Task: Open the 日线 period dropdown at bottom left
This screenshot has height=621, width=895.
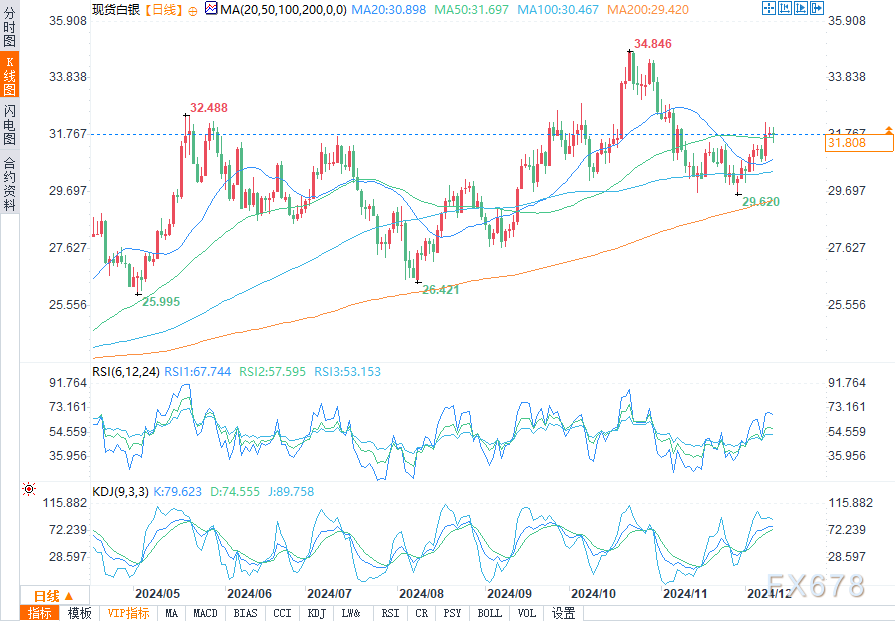Action: tap(48, 596)
